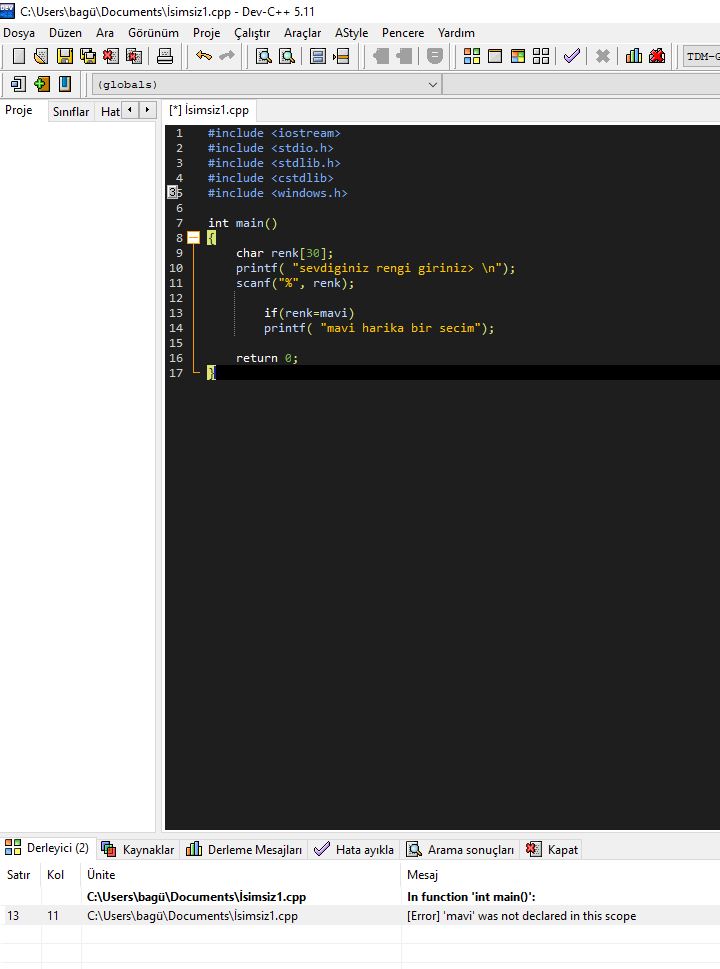Image resolution: width=720 pixels, height=969 pixels.
Task: Click the Go to Function toolbar icon
Action: pos(318,56)
